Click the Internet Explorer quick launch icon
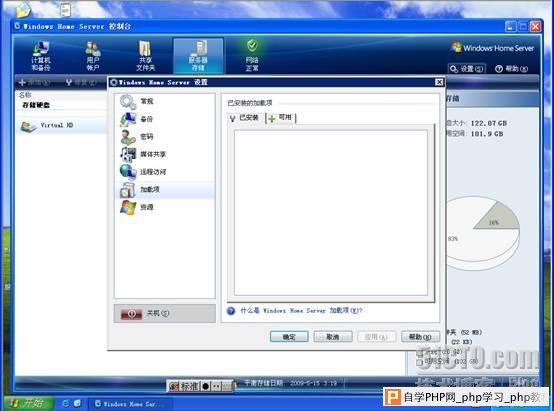This screenshot has height=411, width=554. 66,403
